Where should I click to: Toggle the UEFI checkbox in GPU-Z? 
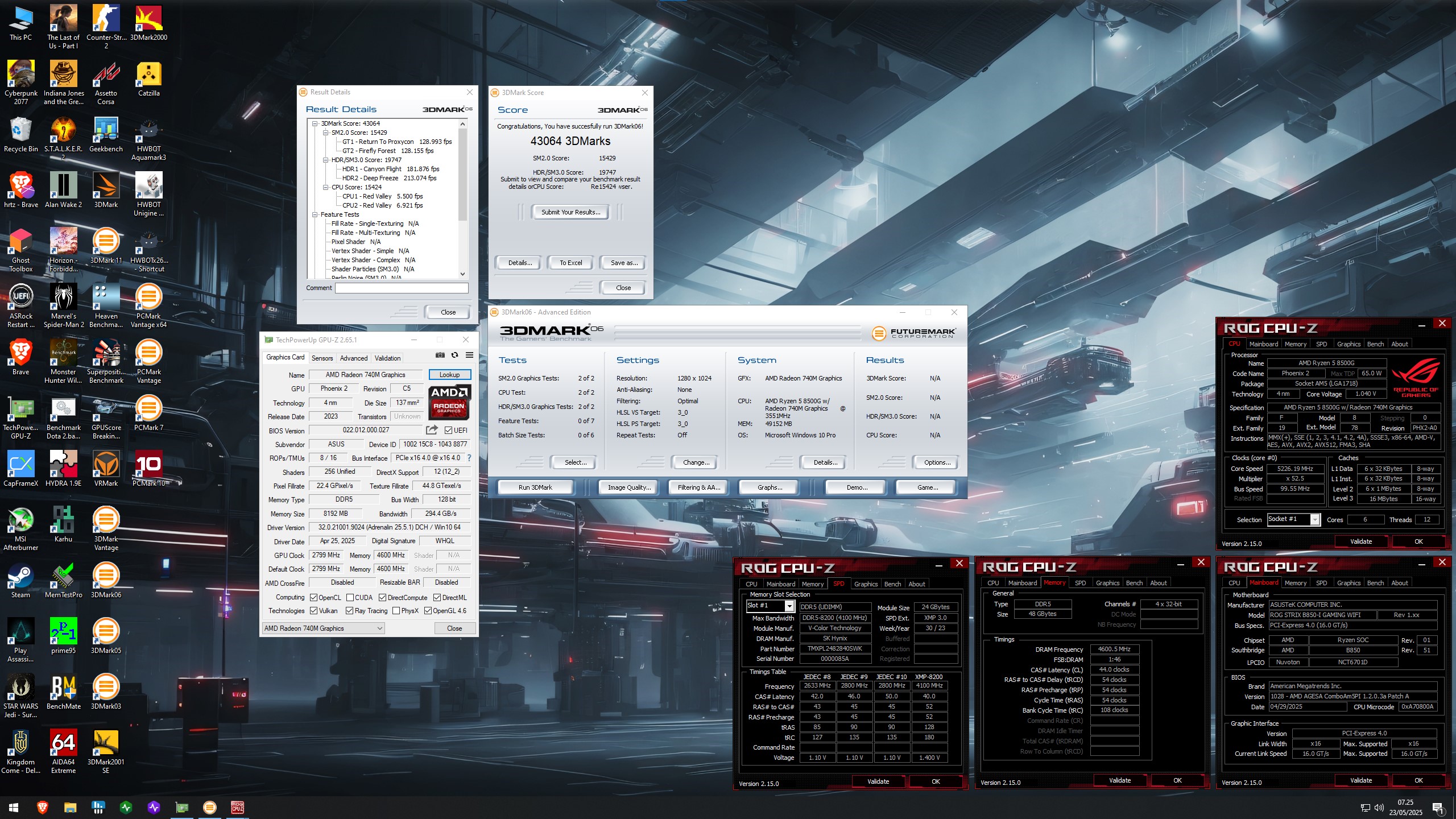click(448, 431)
